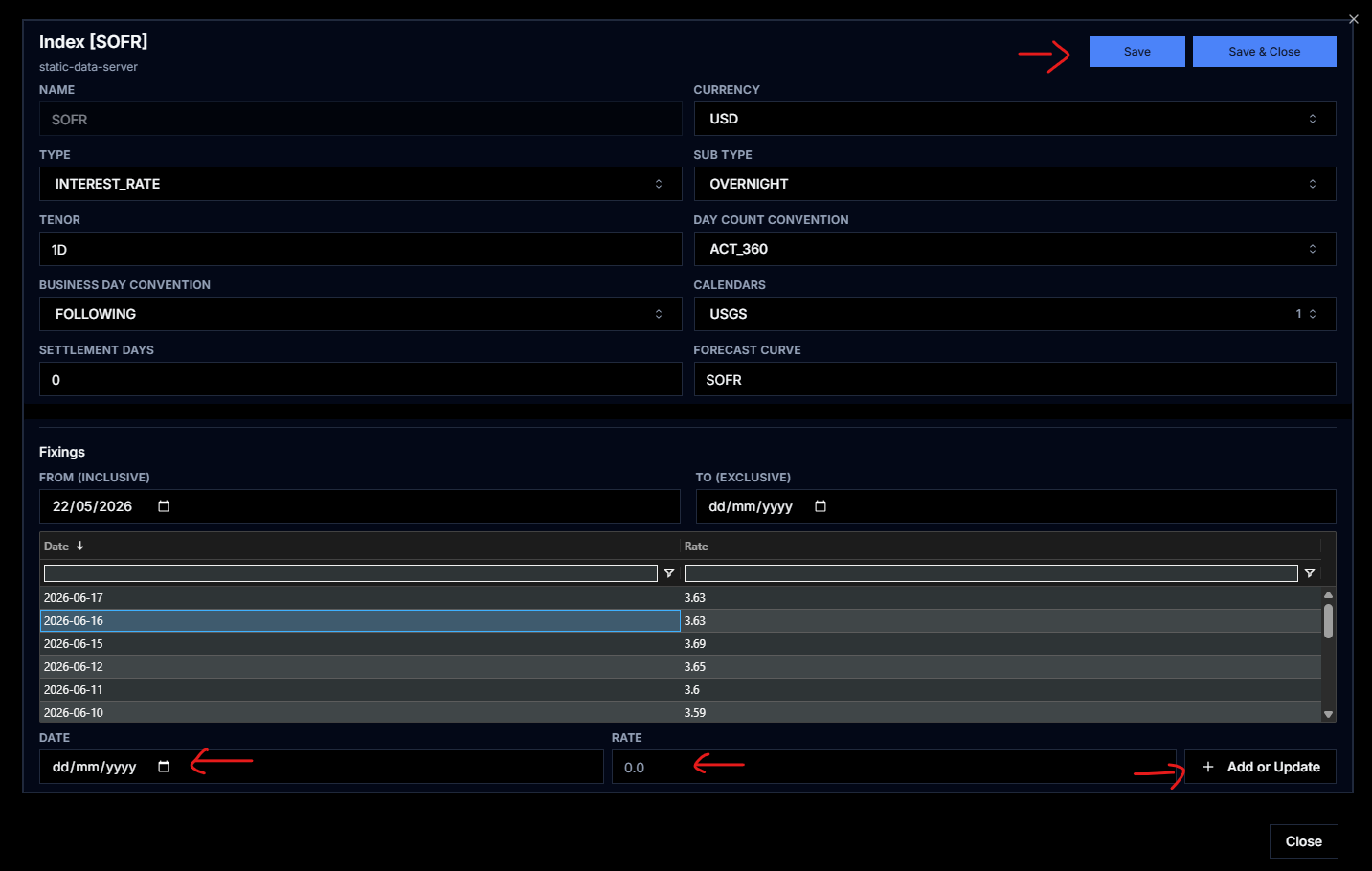Screen dimensions: 1372x871
Task: Open the From date calendar picker icon
Action: [x=164, y=506]
